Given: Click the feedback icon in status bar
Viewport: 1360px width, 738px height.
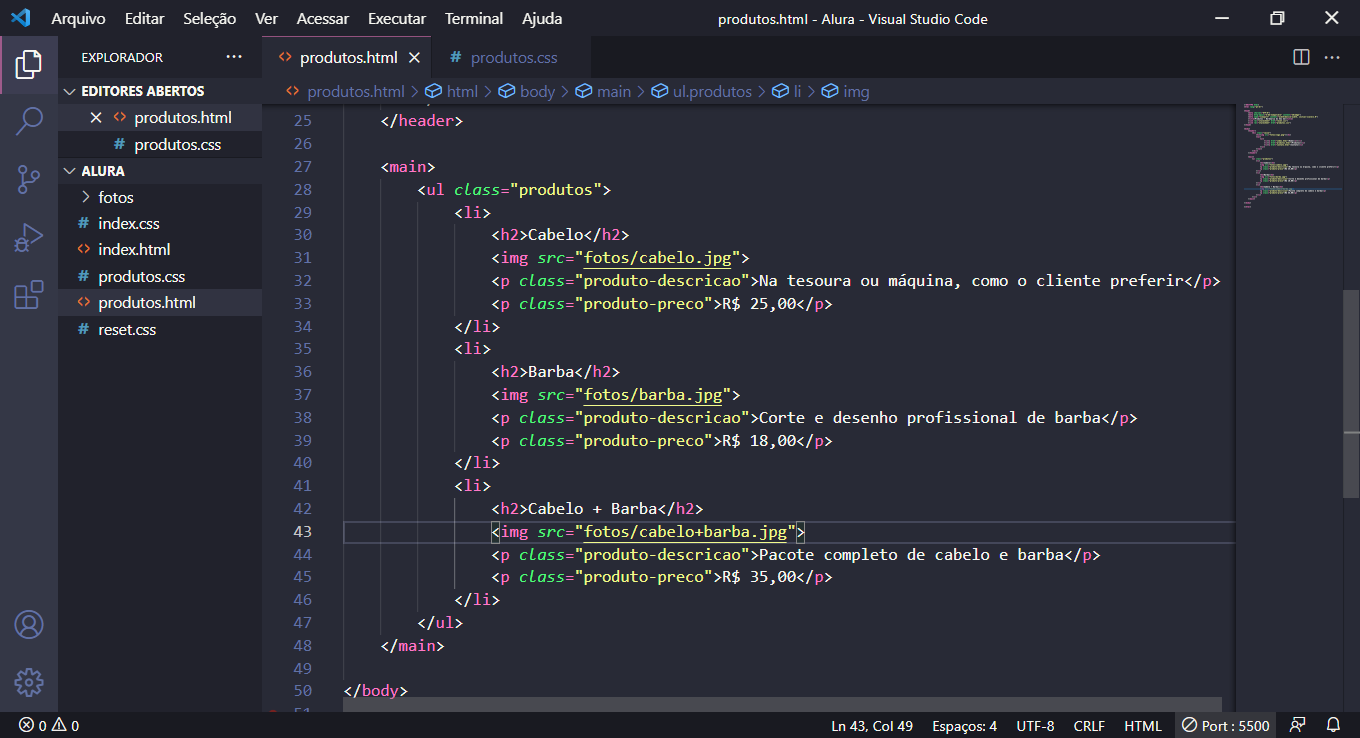Looking at the screenshot, I should (x=1298, y=726).
